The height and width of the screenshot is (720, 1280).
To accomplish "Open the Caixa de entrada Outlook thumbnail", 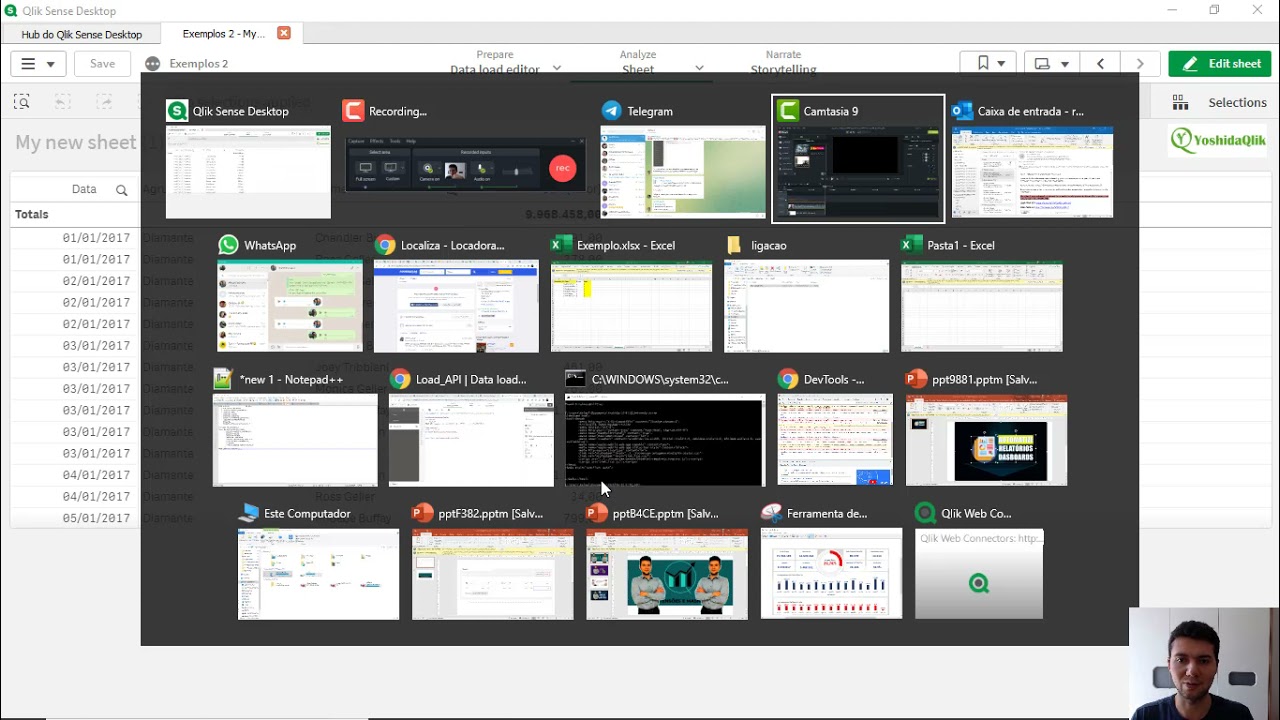I will pyautogui.click(x=1033, y=172).
